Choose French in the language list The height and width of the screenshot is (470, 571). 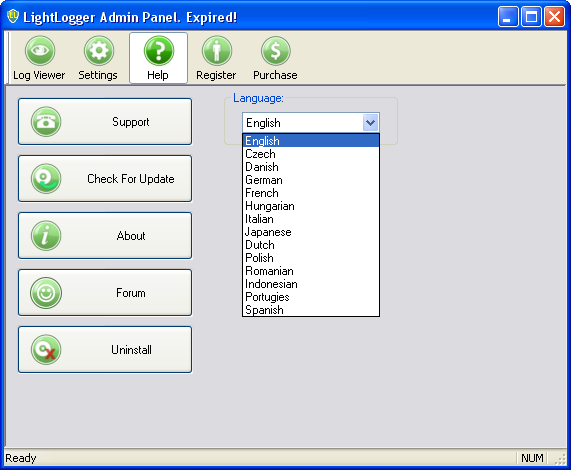311,193
